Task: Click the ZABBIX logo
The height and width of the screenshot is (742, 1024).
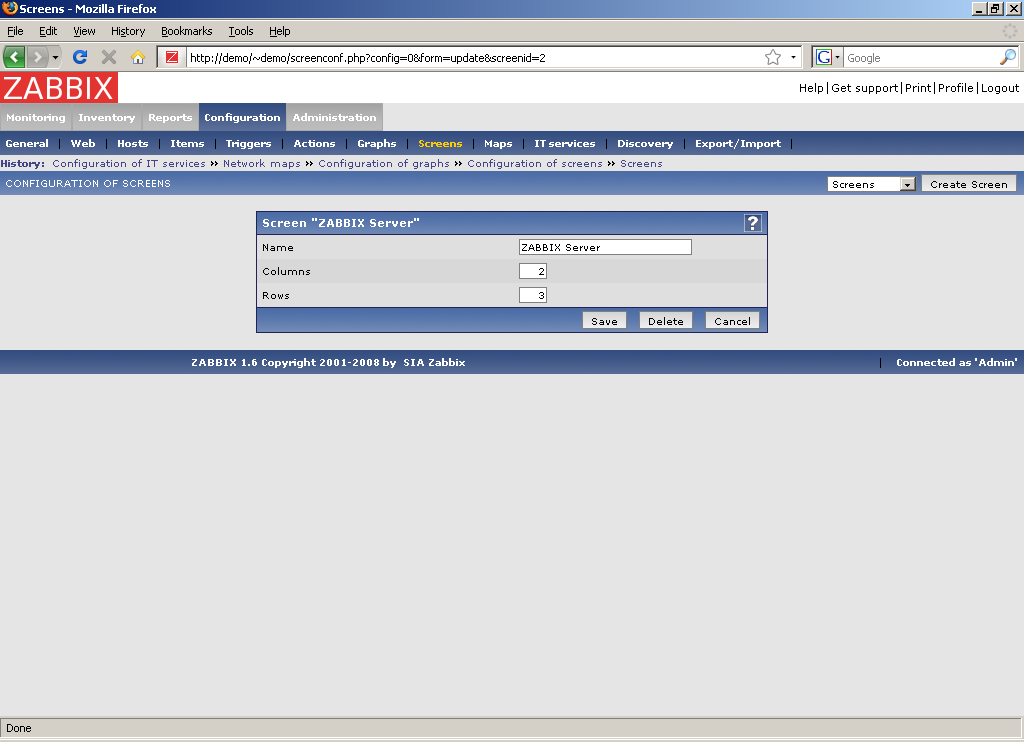Action: [x=59, y=88]
